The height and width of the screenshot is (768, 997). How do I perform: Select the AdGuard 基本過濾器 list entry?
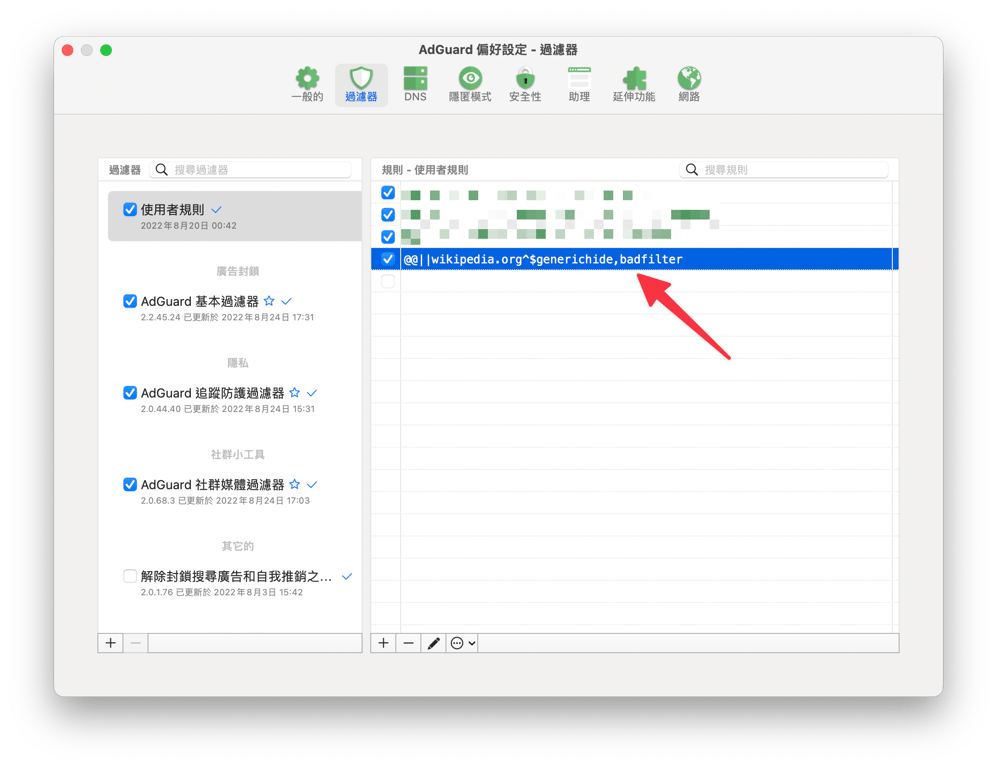point(235,308)
